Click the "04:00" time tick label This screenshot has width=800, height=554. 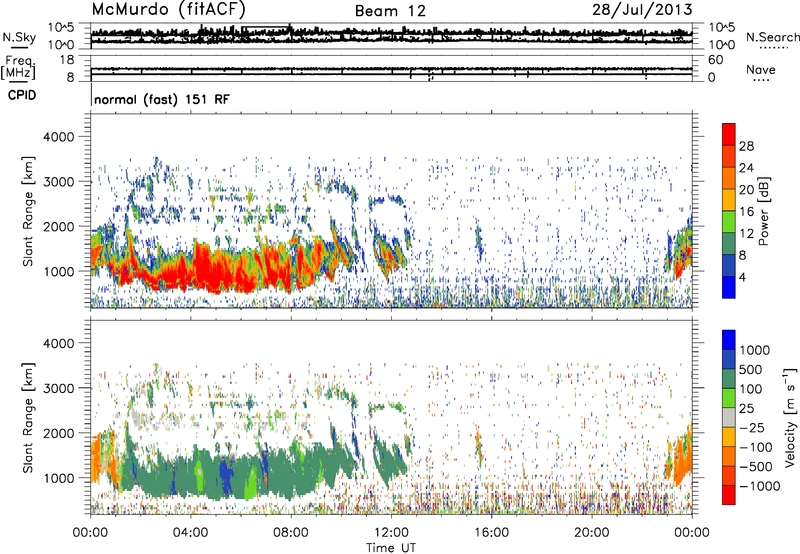190,533
